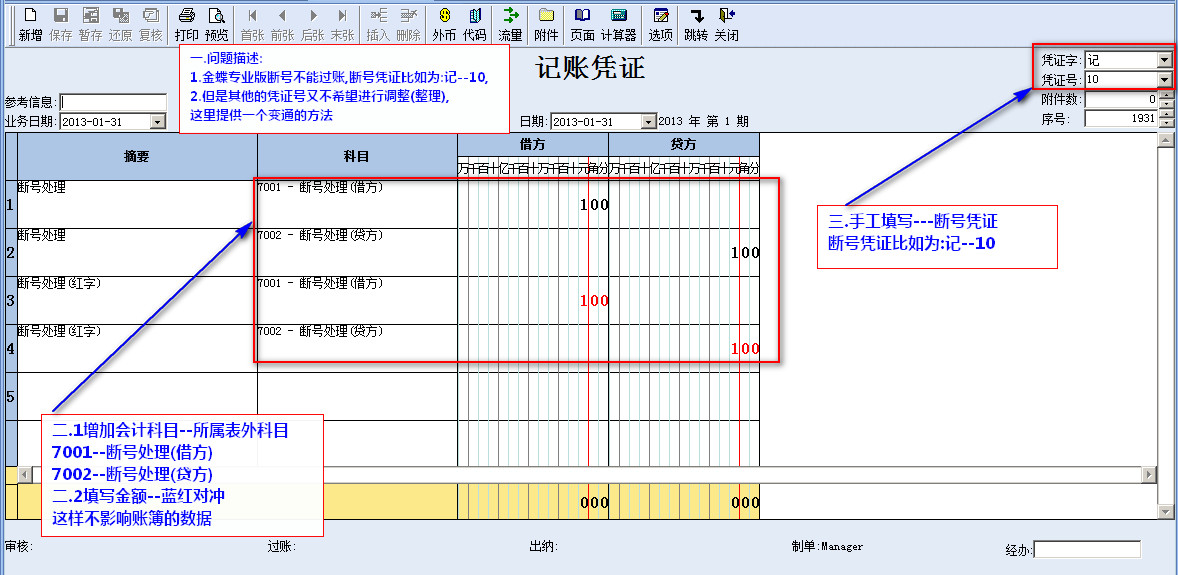Click in the 参考信息 input field
Screen dimensions: 1178x575
[113, 102]
